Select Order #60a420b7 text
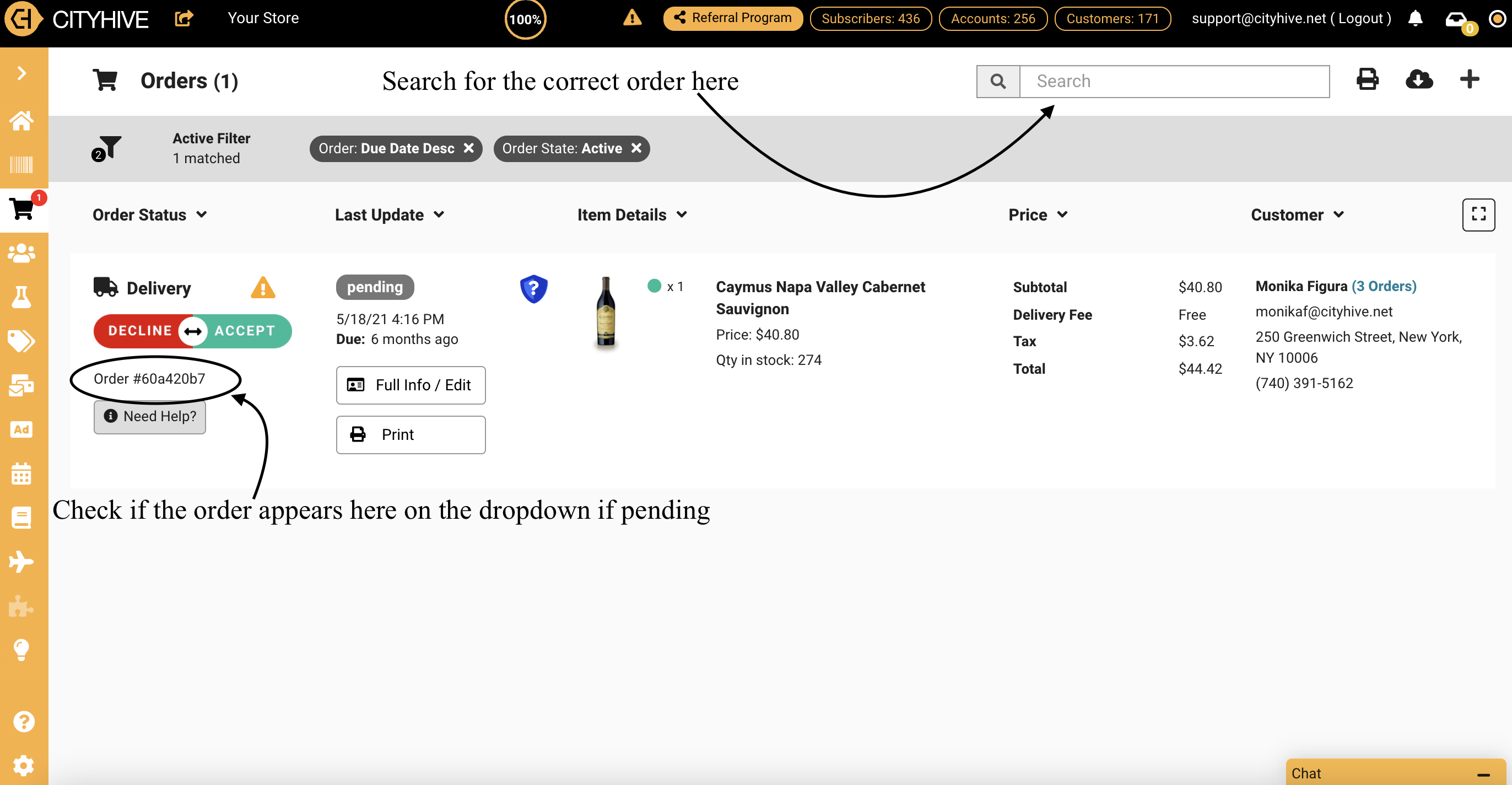Image resolution: width=1512 pixels, height=785 pixels. pyautogui.click(x=150, y=379)
